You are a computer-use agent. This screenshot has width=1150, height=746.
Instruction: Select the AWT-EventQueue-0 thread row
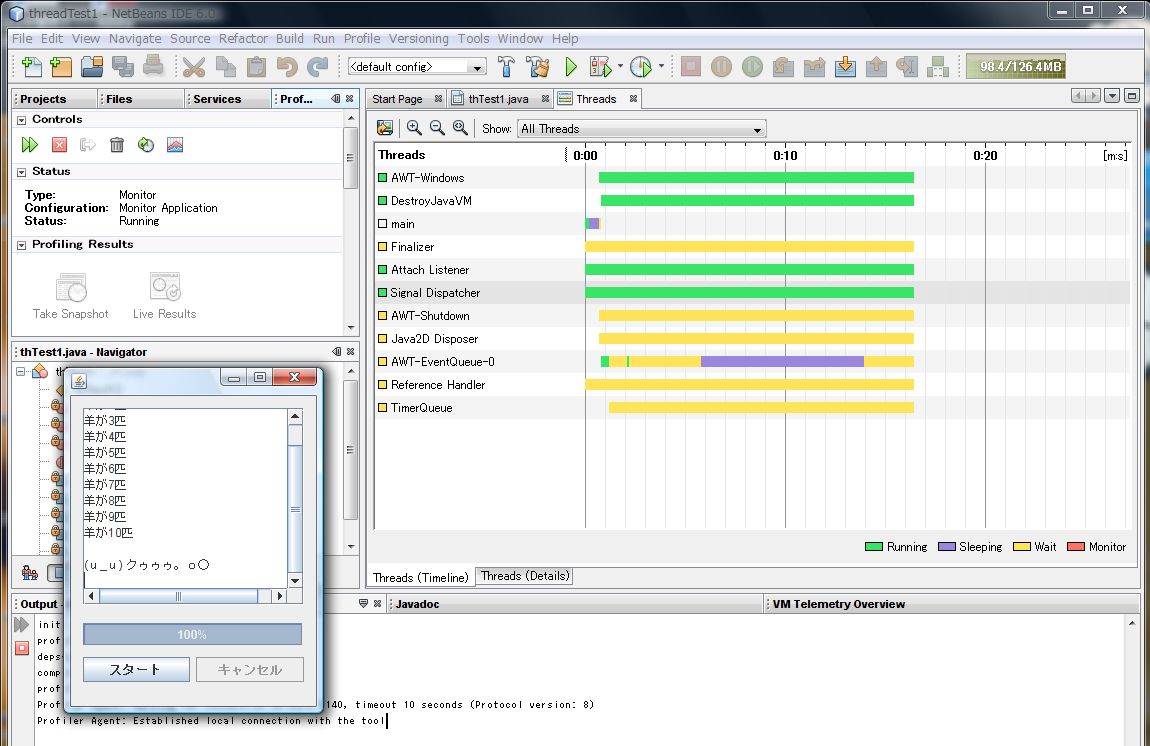(442, 362)
